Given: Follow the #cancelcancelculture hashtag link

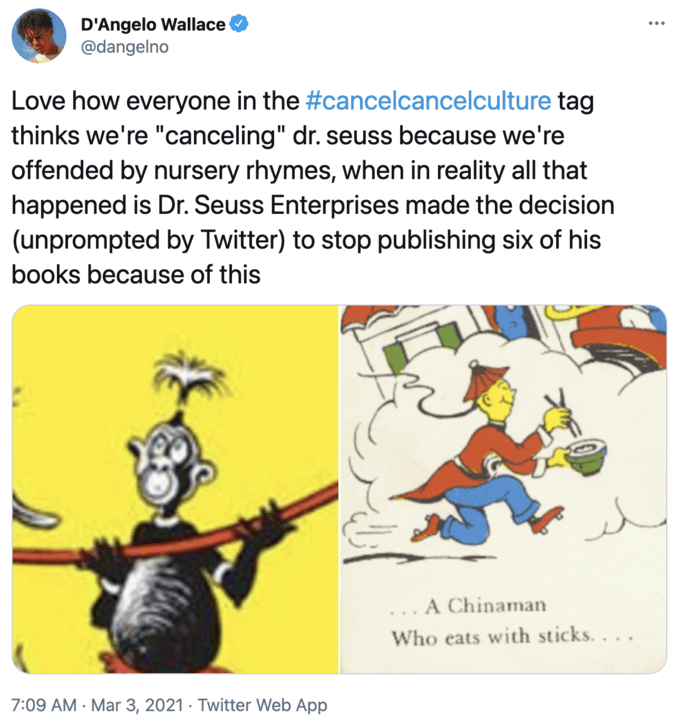Looking at the screenshot, I should coord(427,101).
